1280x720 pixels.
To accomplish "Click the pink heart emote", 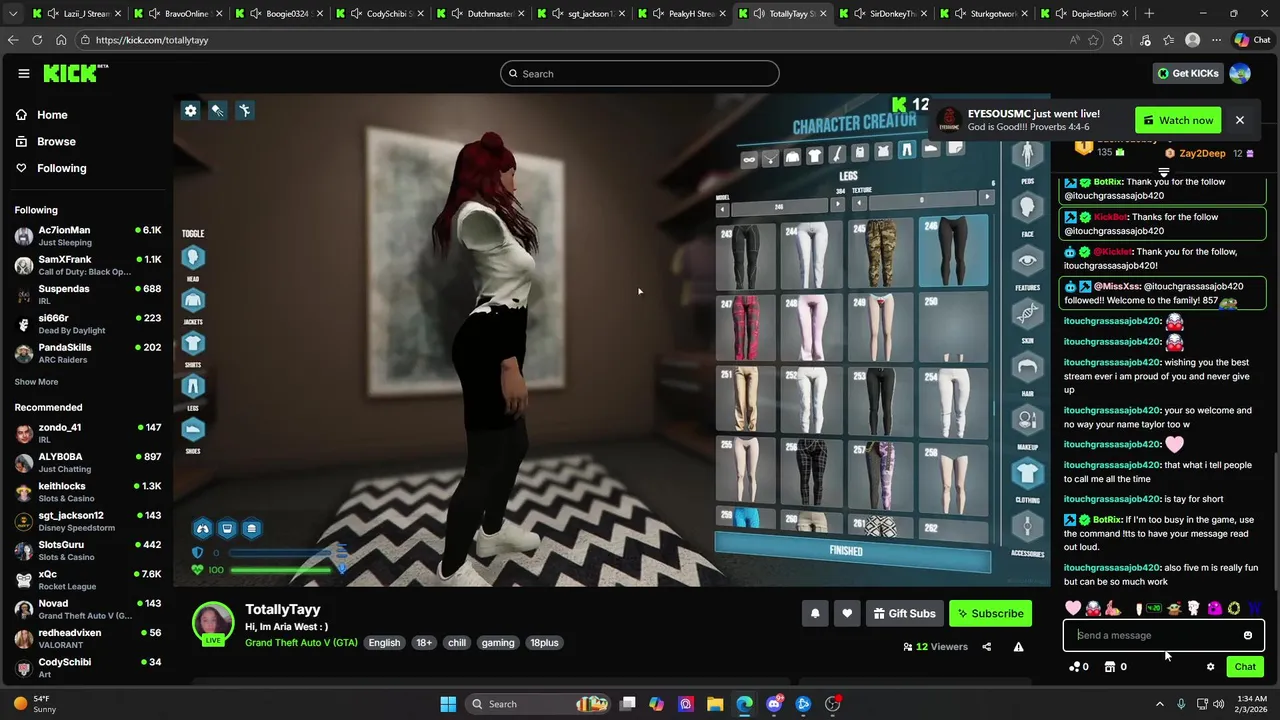I will click(1073, 608).
